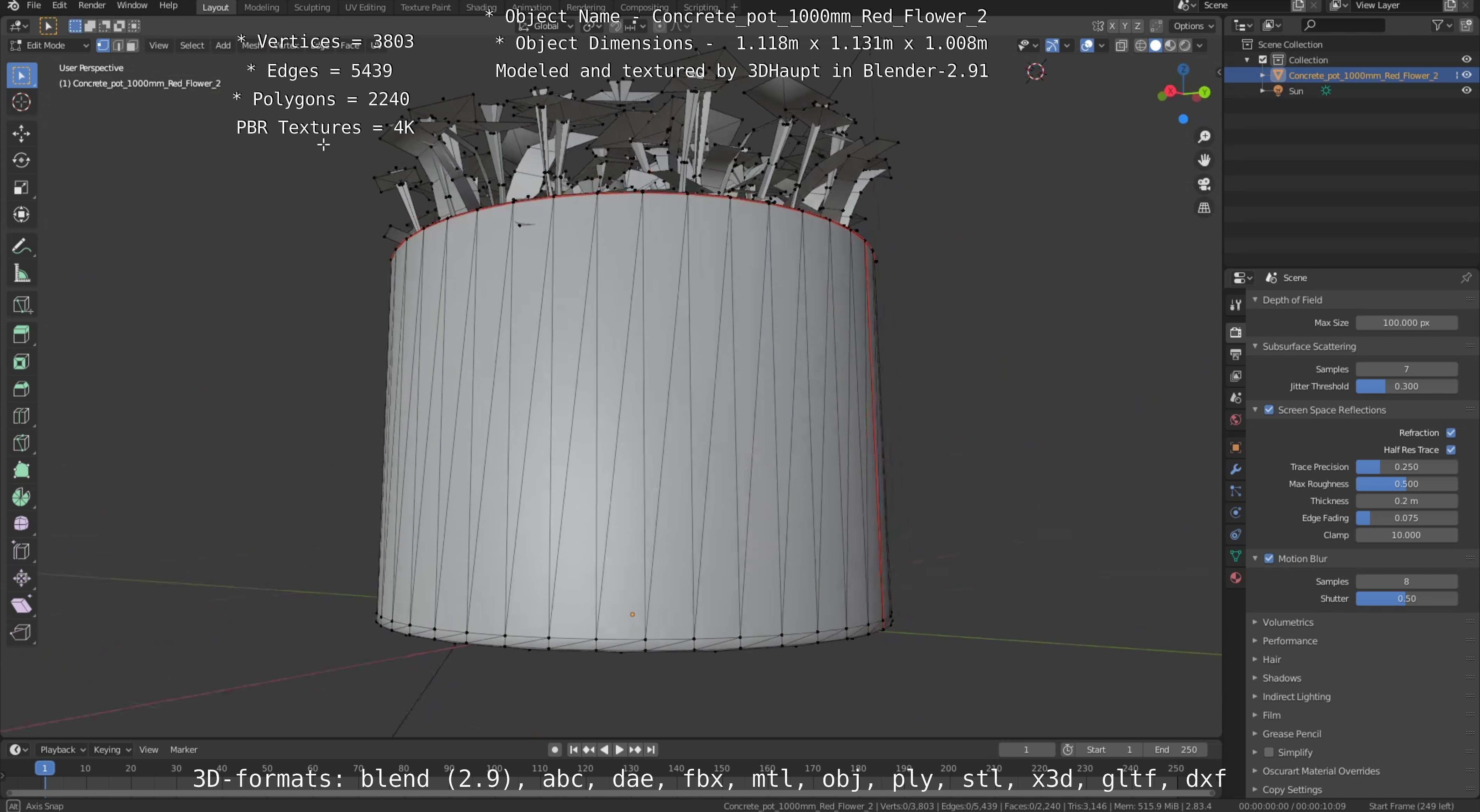
Task: Enable the Simplify checkbox
Action: tap(1268, 752)
